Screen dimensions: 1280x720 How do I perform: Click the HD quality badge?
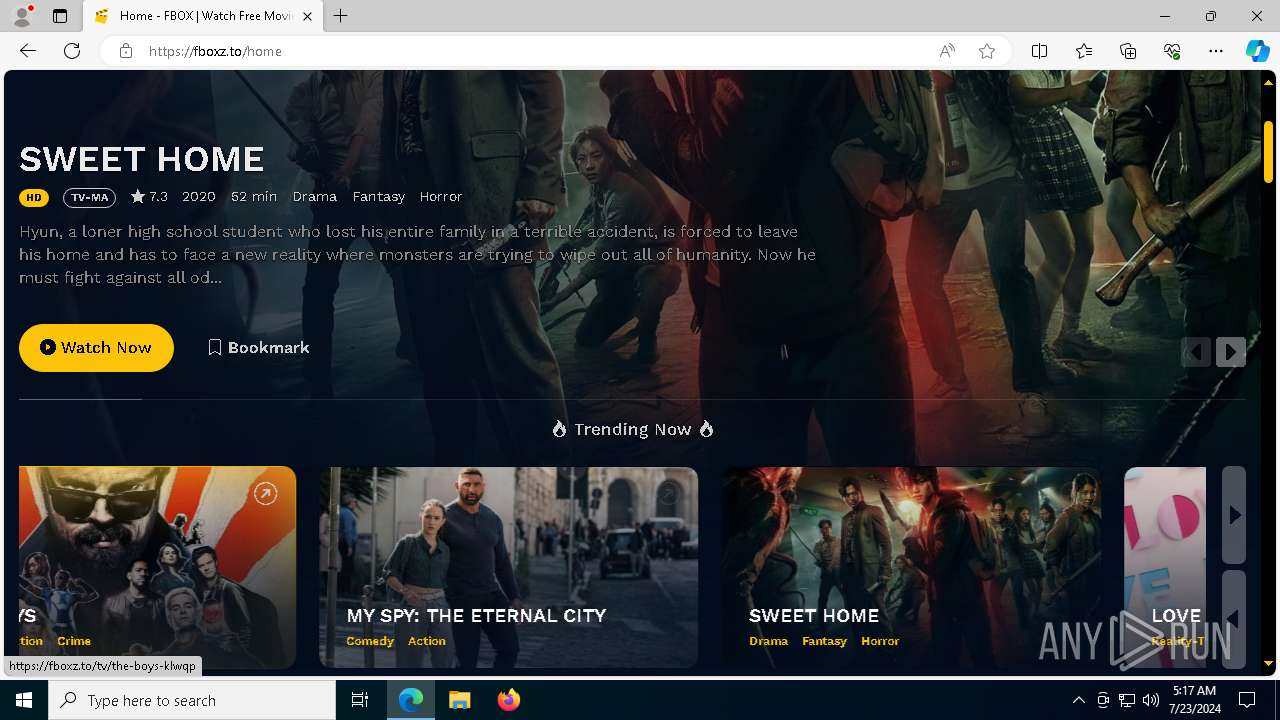34,197
